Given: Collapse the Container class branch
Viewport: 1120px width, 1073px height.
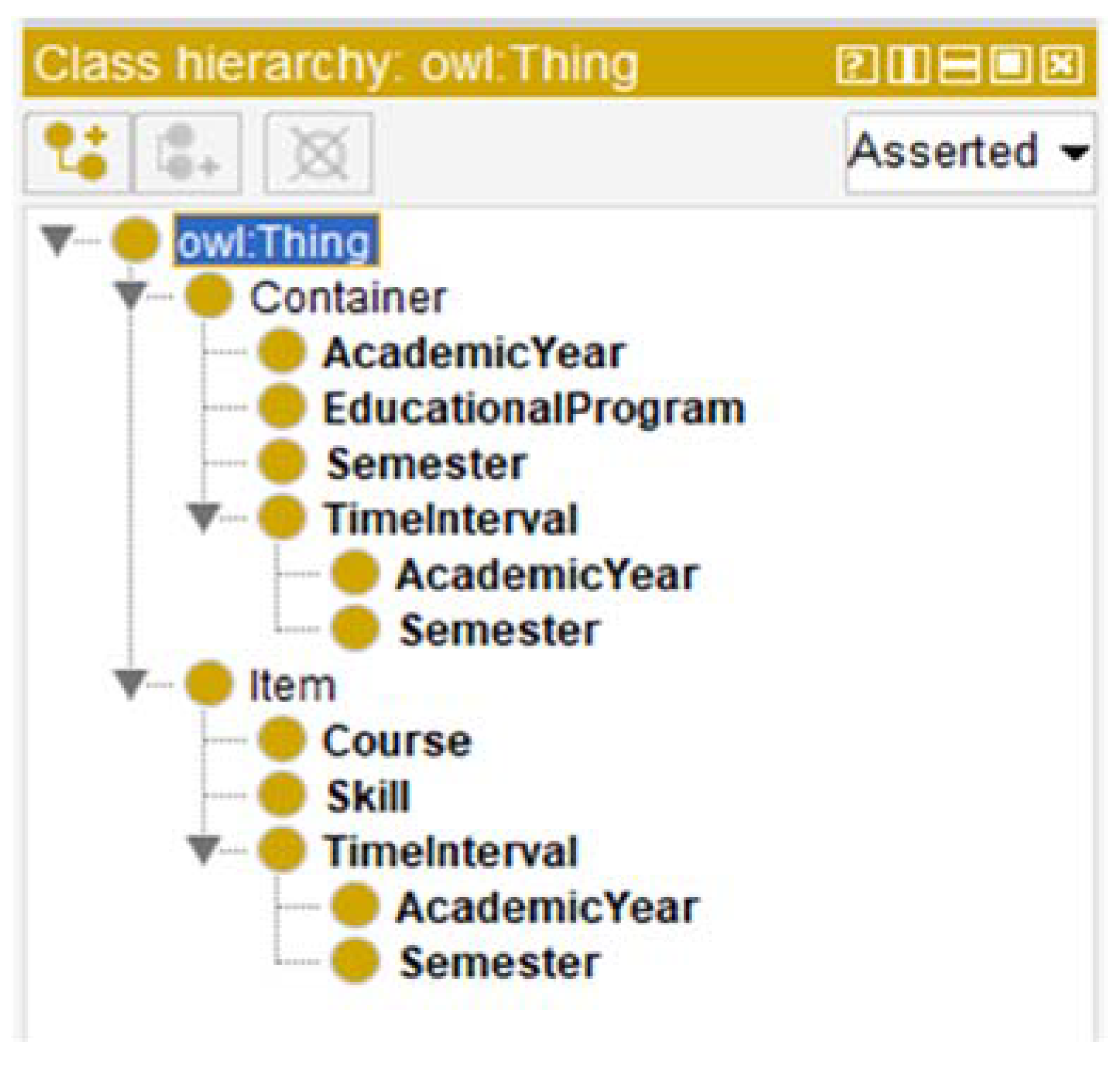Looking at the screenshot, I should pyautogui.click(x=131, y=294).
